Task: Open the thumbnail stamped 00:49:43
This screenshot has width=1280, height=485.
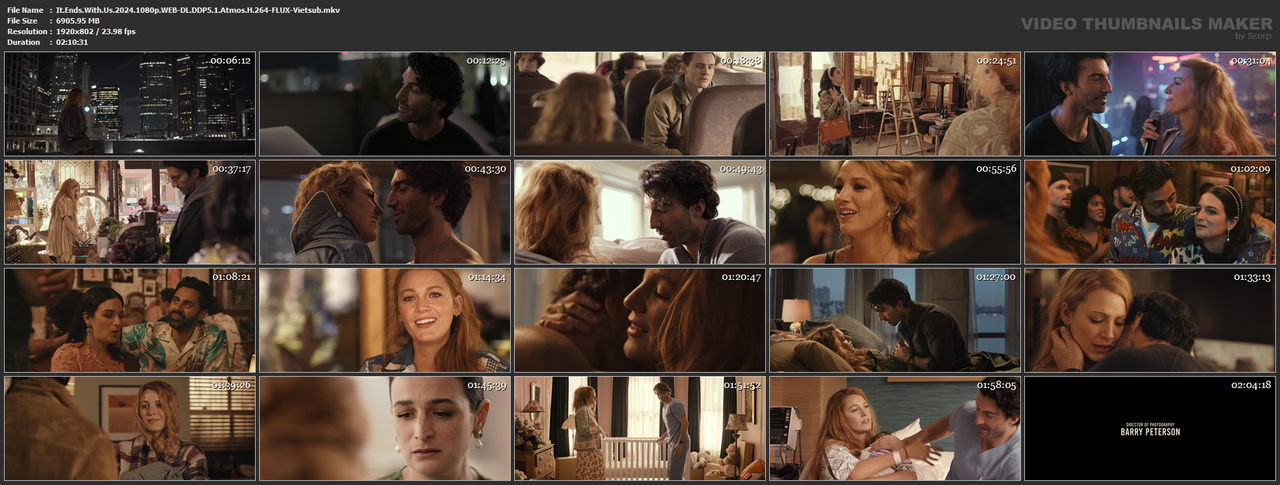Action: pos(640,212)
